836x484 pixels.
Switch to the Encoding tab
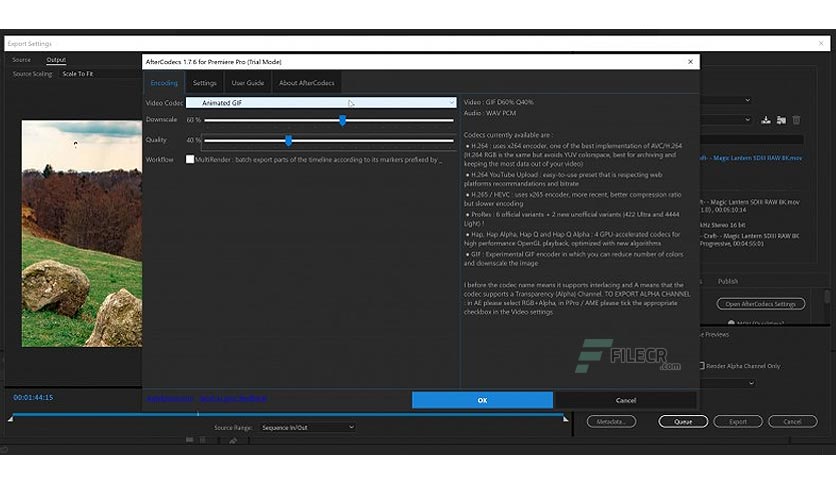(164, 83)
